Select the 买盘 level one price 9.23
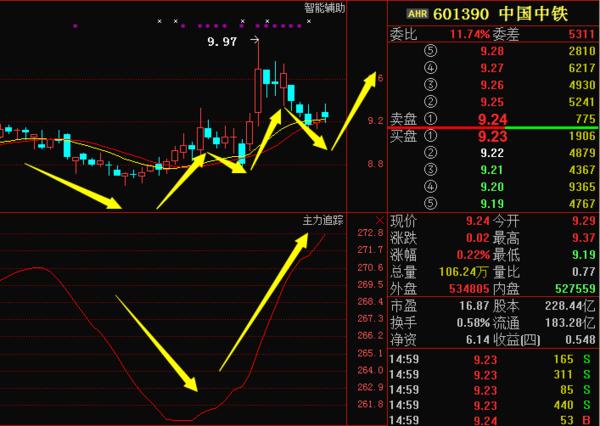The width and height of the screenshot is (600, 426). [x=492, y=136]
